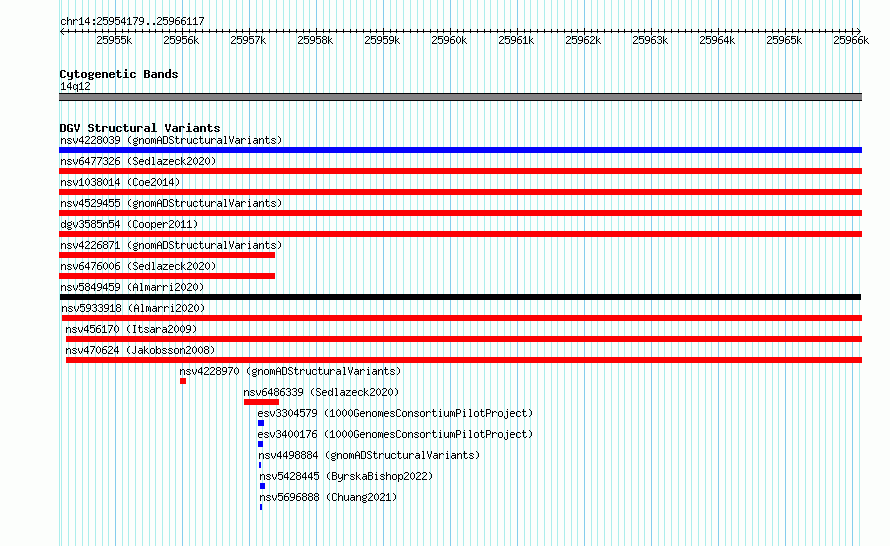890x546 pixels.
Task: Click the blue esv3304579 marker
Action: [x=261, y=423]
